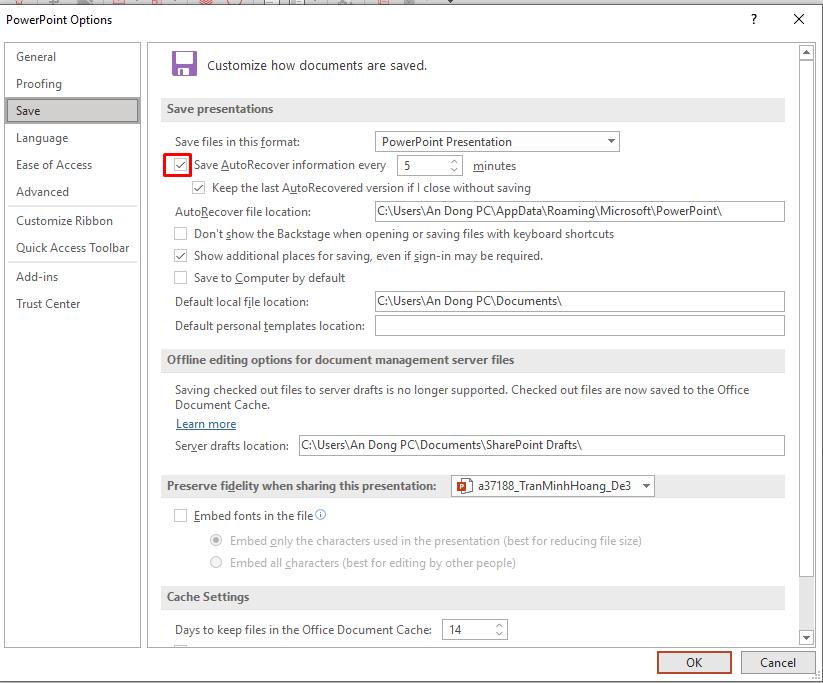The height and width of the screenshot is (683, 823).
Task: Disable Keep the last AutoRecovered version
Action: pyautogui.click(x=199, y=188)
